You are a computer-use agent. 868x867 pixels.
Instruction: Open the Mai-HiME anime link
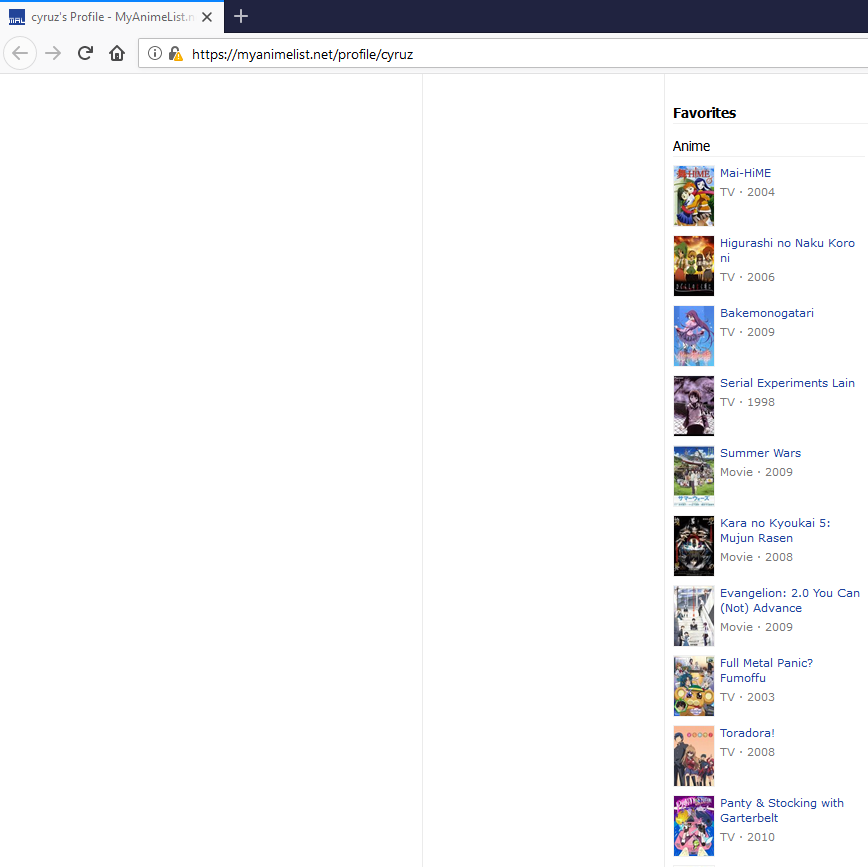point(745,173)
